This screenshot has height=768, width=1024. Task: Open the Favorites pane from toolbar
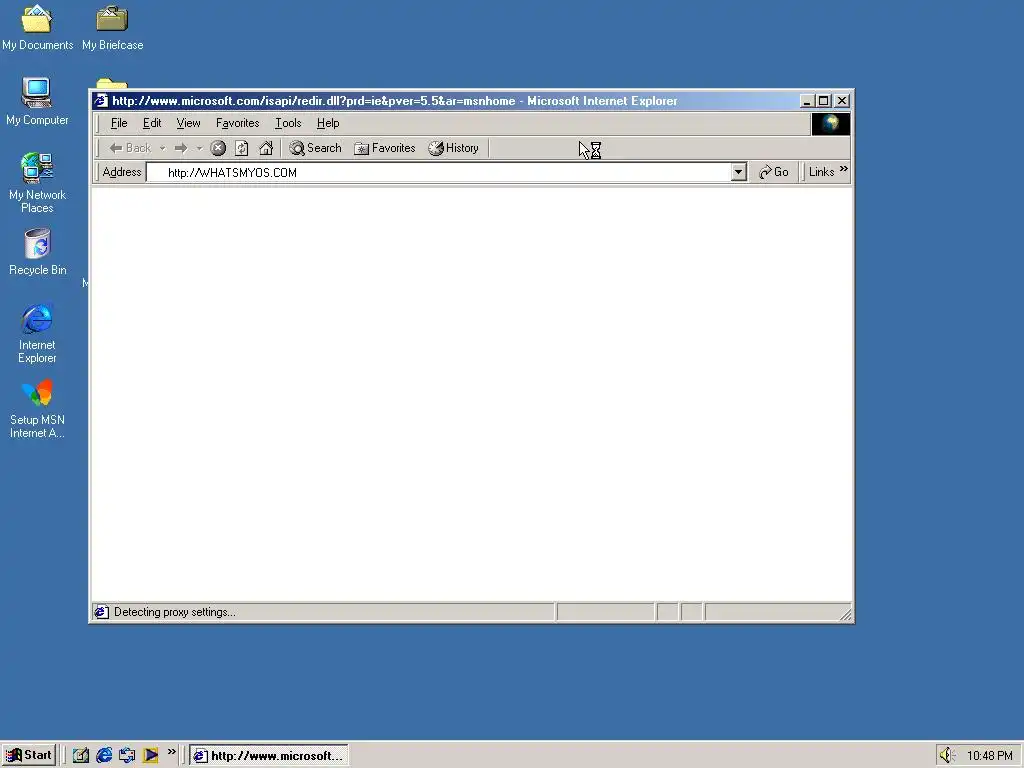pos(385,148)
